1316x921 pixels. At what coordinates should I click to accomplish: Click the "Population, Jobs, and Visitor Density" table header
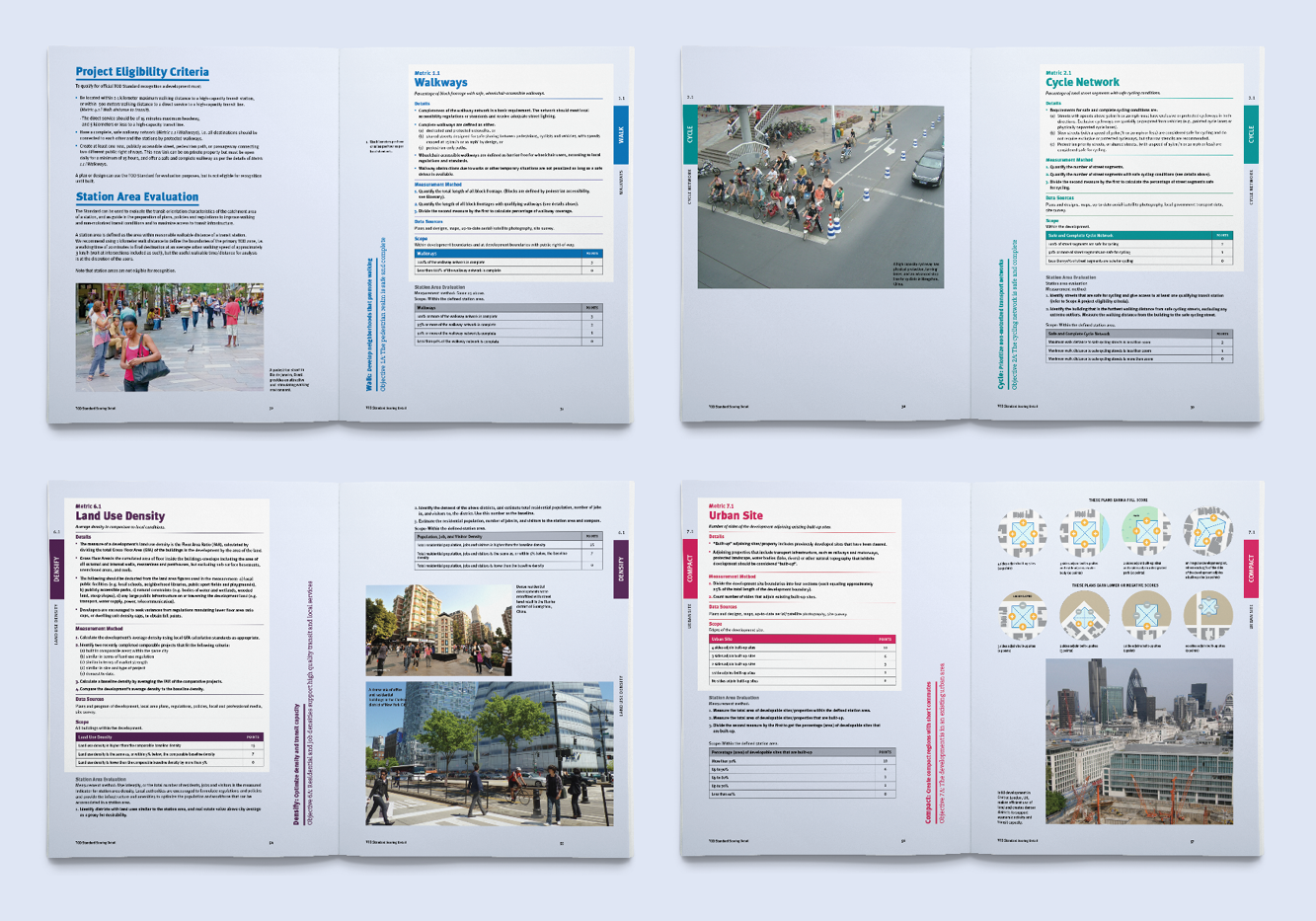click(x=508, y=537)
